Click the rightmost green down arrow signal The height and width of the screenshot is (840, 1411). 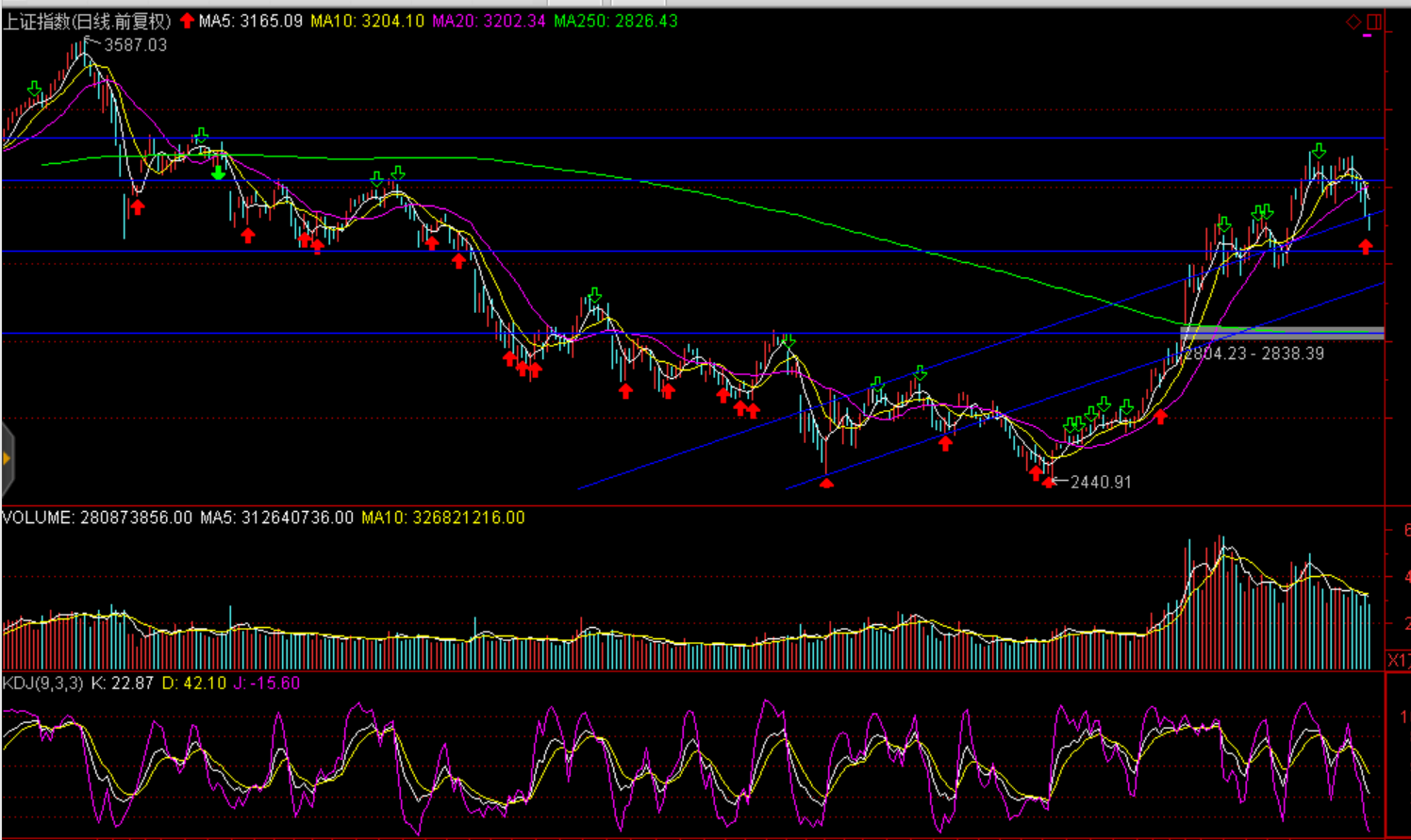pos(1319,151)
